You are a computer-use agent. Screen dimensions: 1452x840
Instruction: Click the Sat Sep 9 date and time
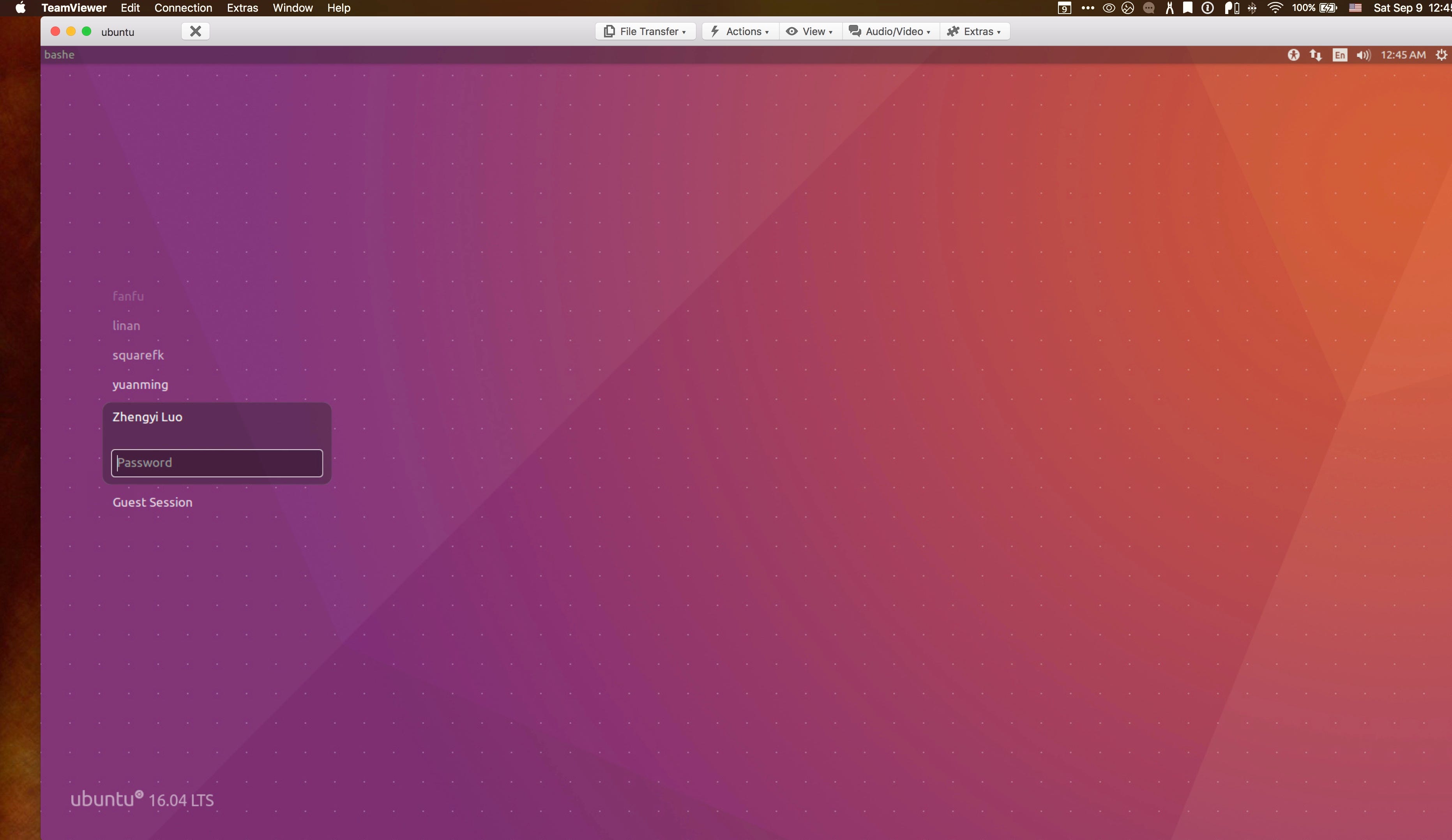point(1412,7)
